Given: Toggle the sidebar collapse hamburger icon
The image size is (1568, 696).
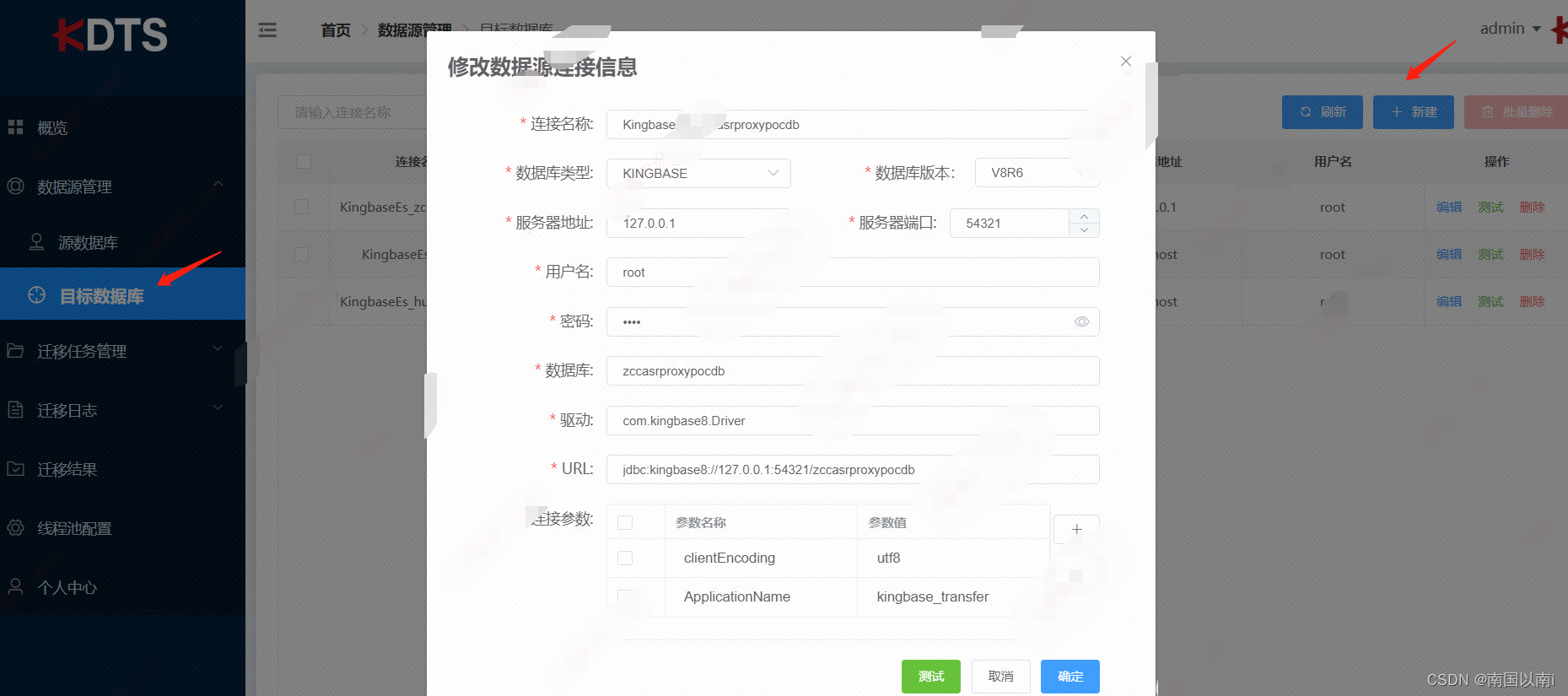Looking at the screenshot, I should coord(267,30).
